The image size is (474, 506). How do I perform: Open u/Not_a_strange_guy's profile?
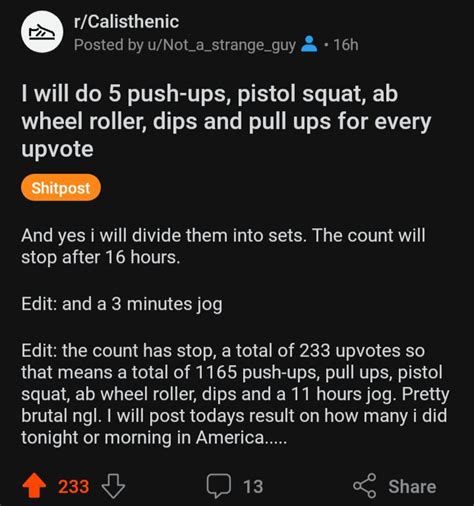(x=221, y=45)
